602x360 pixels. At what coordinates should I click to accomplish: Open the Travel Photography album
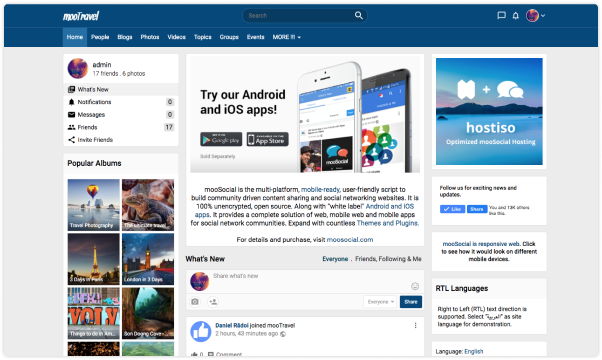click(x=94, y=205)
